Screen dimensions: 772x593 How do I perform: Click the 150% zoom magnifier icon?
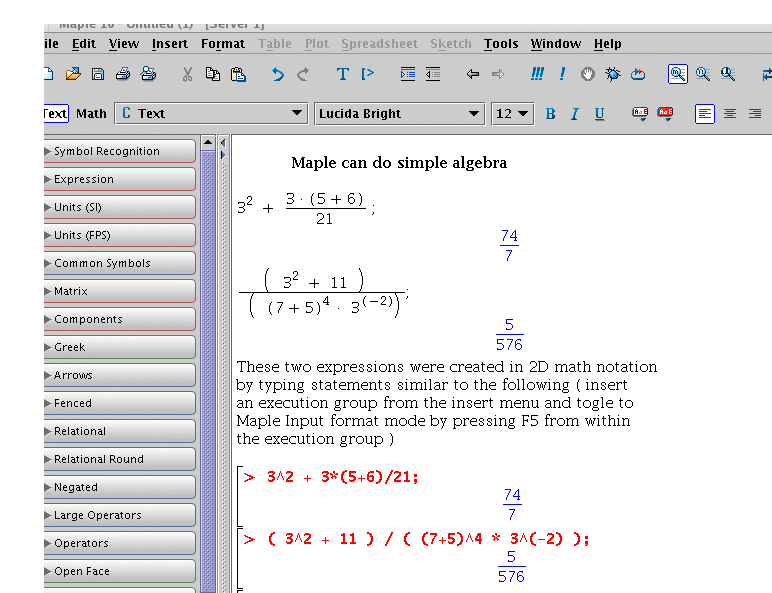tap(703, 74)
